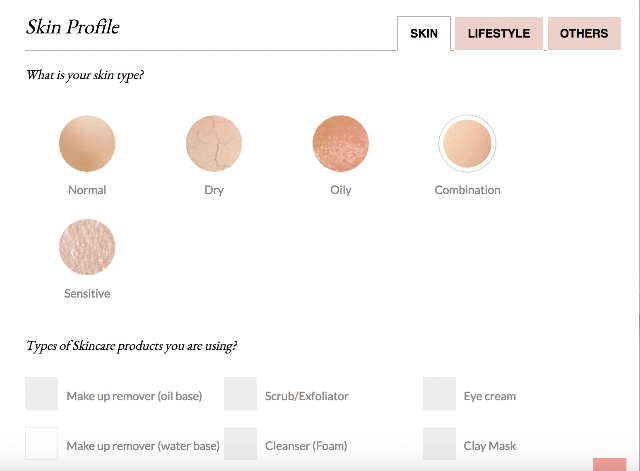The width and height of the screenshot is (640, 471).
Task: Click the Oily label text
Action: pyautogui.click(x=341, y=191)
